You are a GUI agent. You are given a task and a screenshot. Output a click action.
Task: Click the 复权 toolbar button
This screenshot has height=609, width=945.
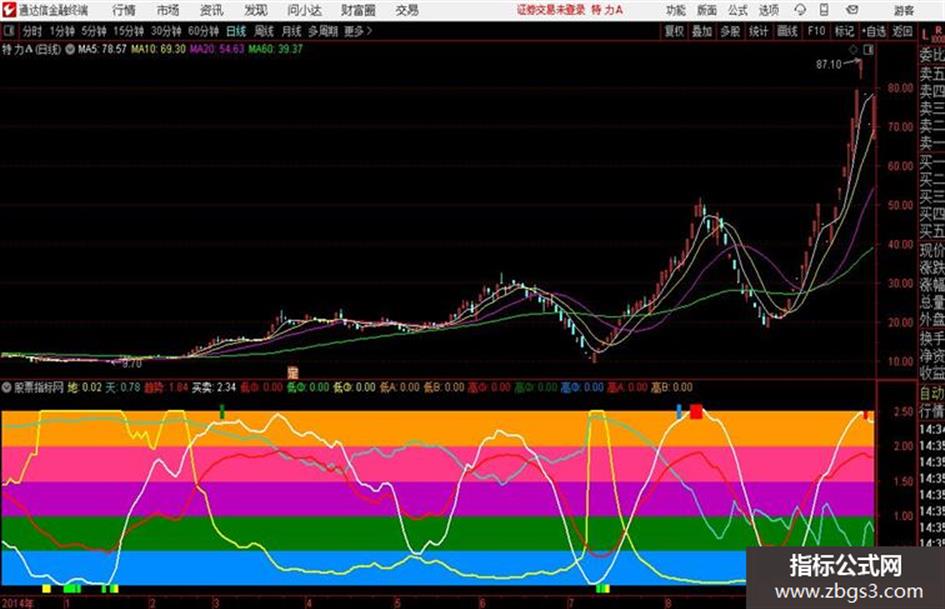point(674,31)
